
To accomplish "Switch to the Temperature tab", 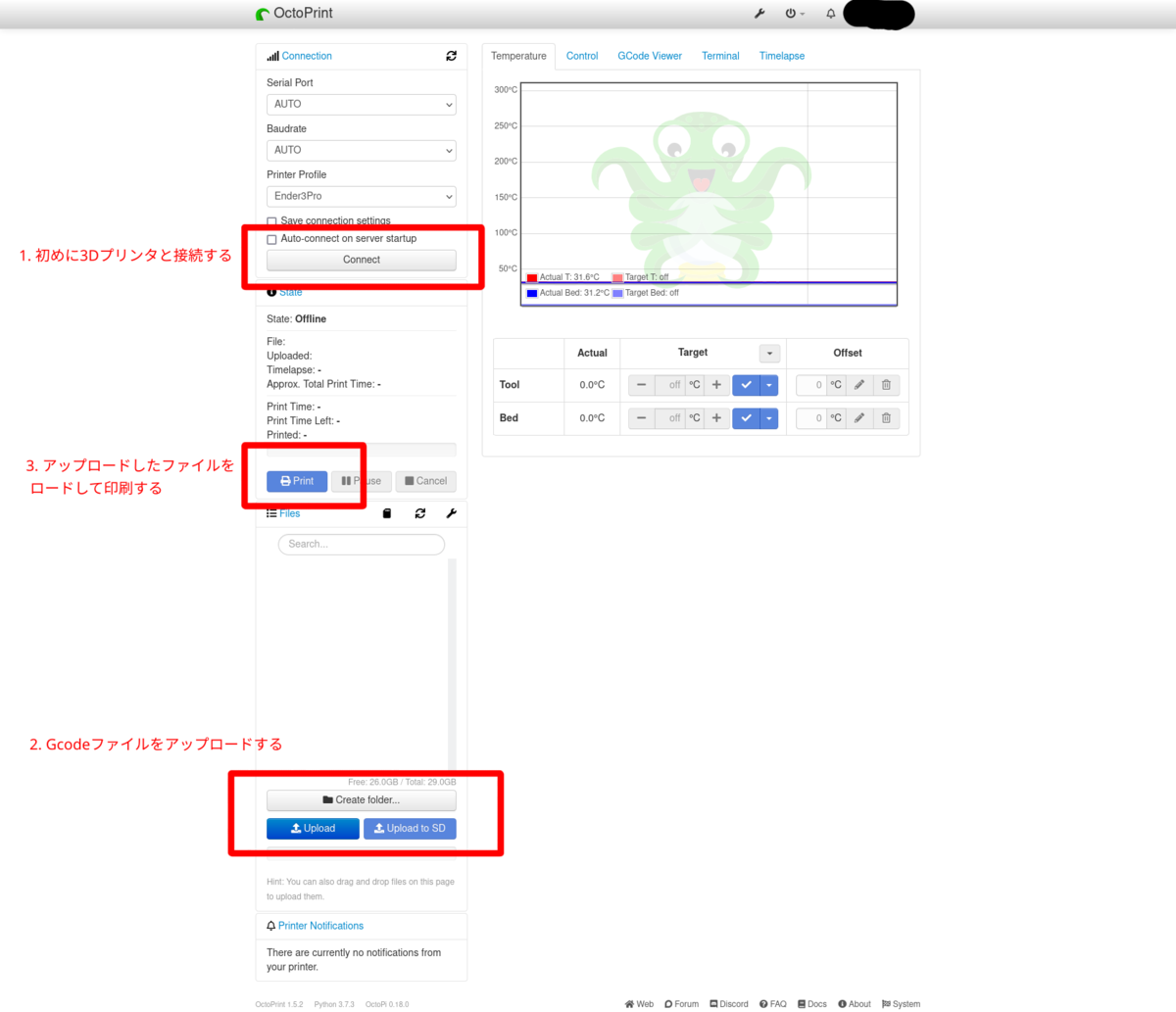I will (x=518, y=56).
